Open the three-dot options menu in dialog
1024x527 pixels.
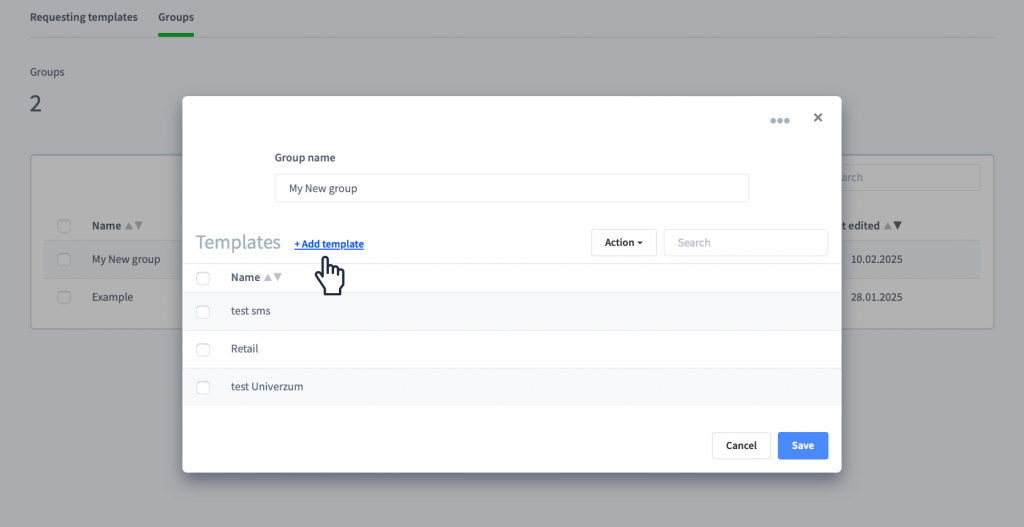(780, 120)
